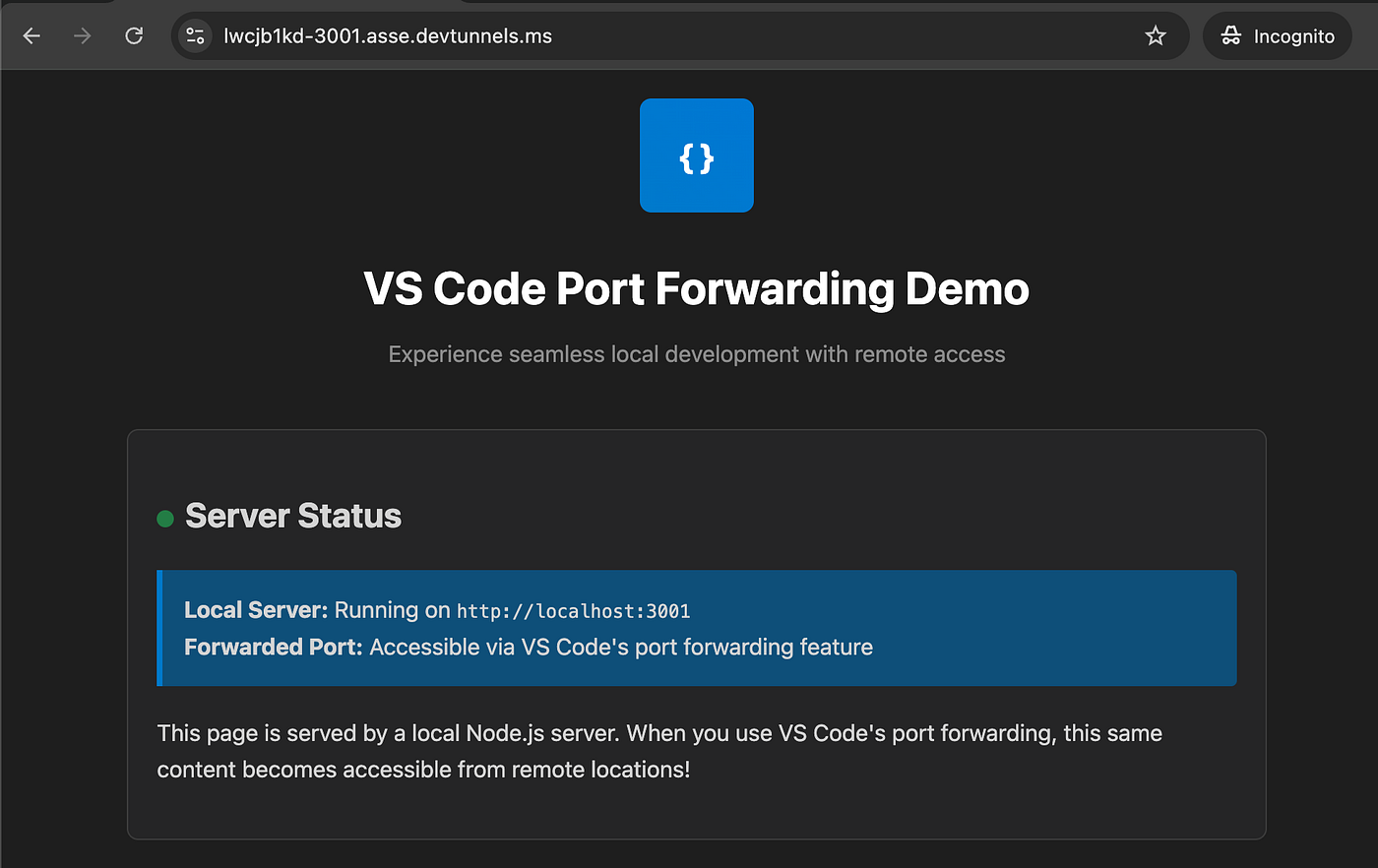Image resolution: width=1378 pixels, height=868 pixels.
Task: Bookmark this page with the star icon
Action: click(1156, 36)
